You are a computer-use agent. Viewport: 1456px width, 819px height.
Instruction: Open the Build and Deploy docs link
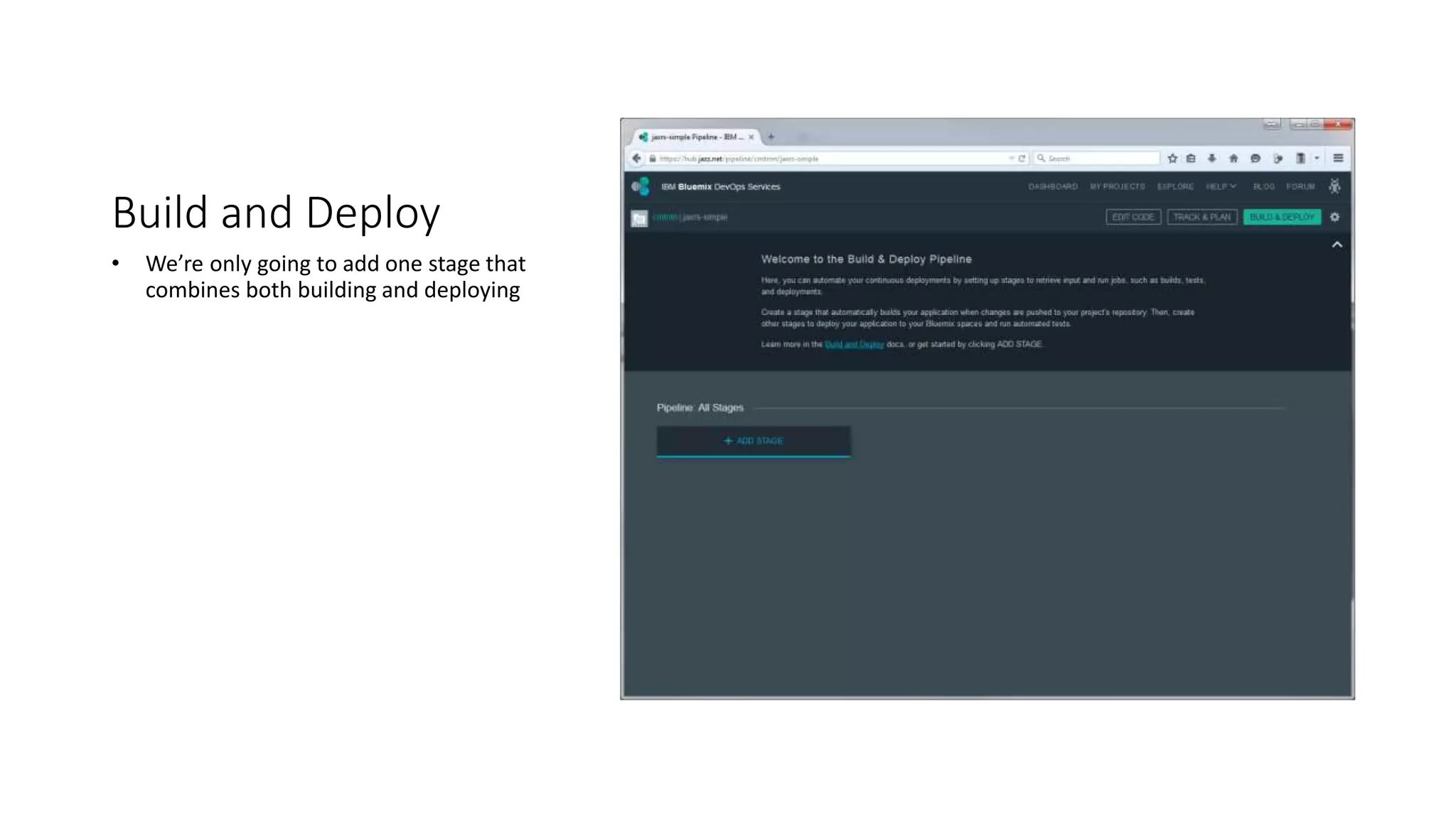coord(854,344)
